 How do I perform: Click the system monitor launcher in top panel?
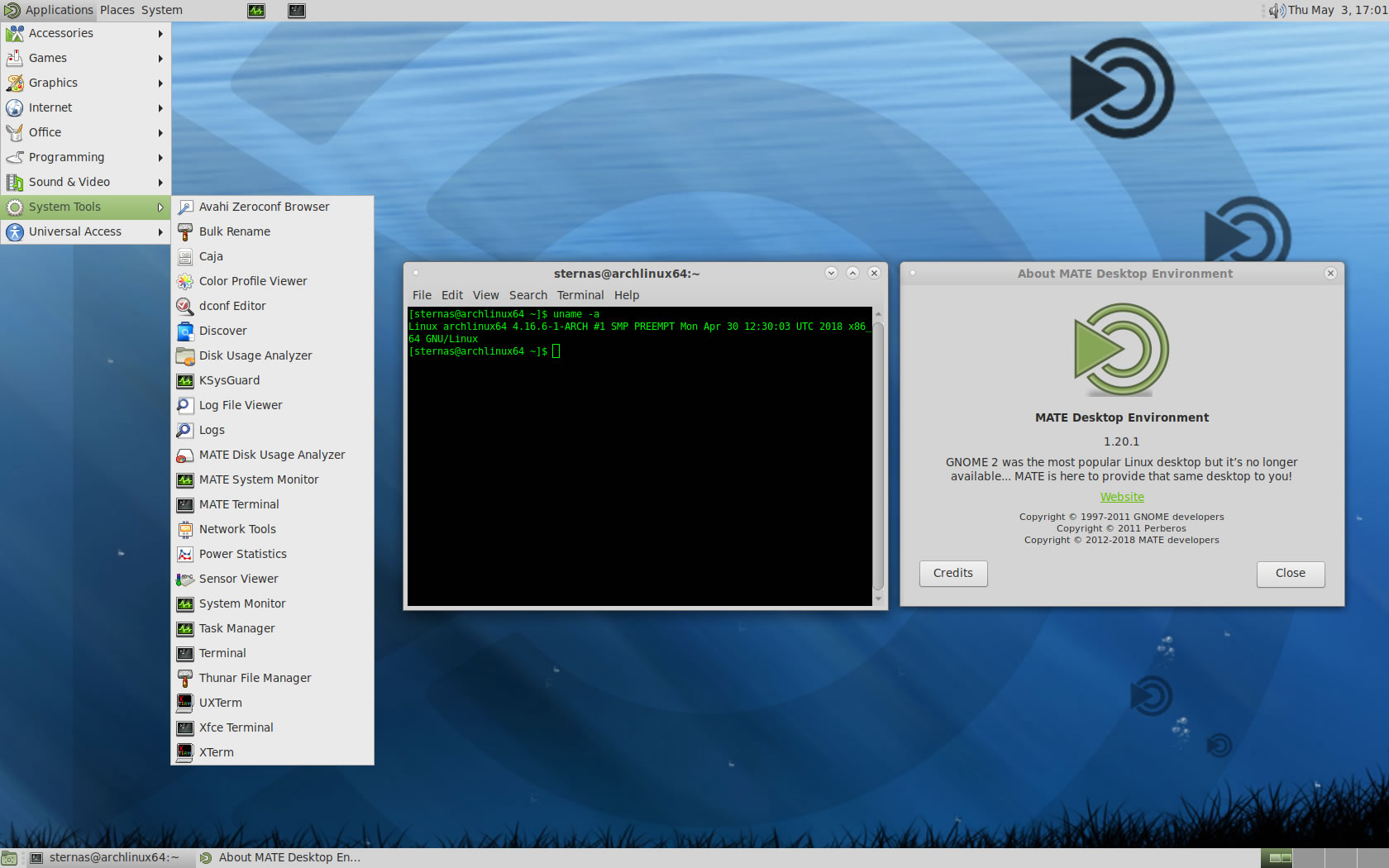[x=256, y=11]
